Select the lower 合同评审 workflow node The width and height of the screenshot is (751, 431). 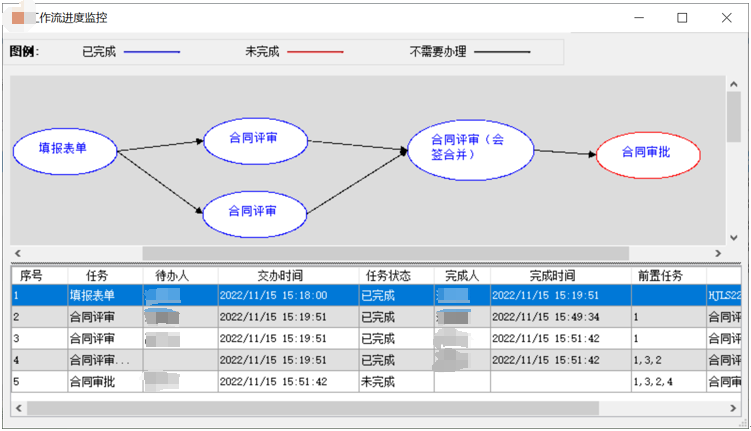click(x=254, y=211)
